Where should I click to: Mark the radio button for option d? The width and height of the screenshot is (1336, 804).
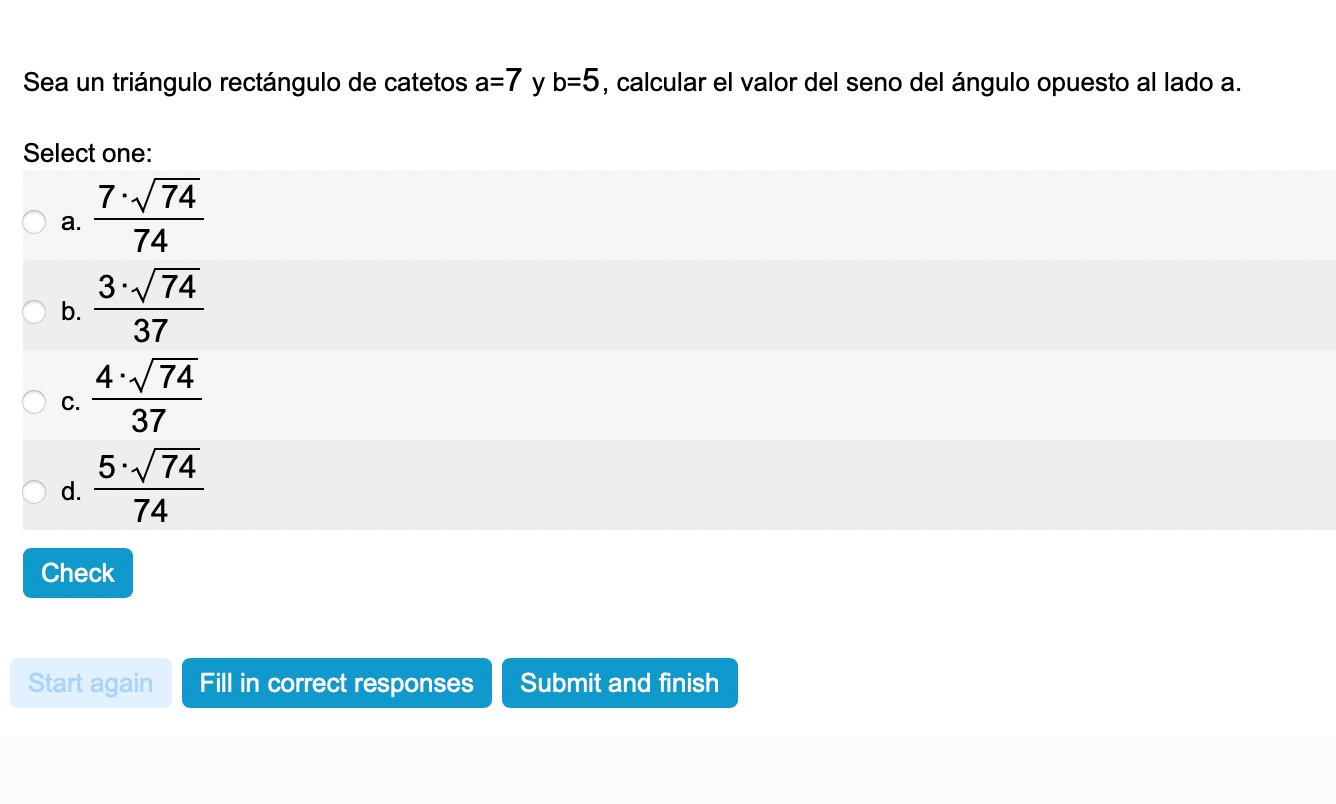point(35,492)
